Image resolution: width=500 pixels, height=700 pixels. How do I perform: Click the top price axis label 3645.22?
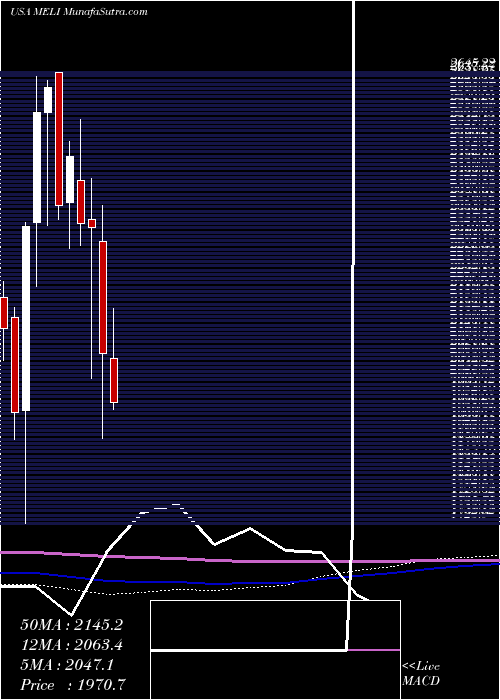473,63
